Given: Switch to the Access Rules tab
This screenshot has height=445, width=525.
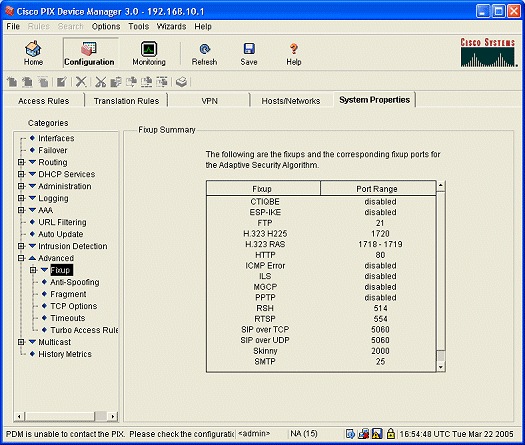Looking at the screenshot, I should [44, 101].
